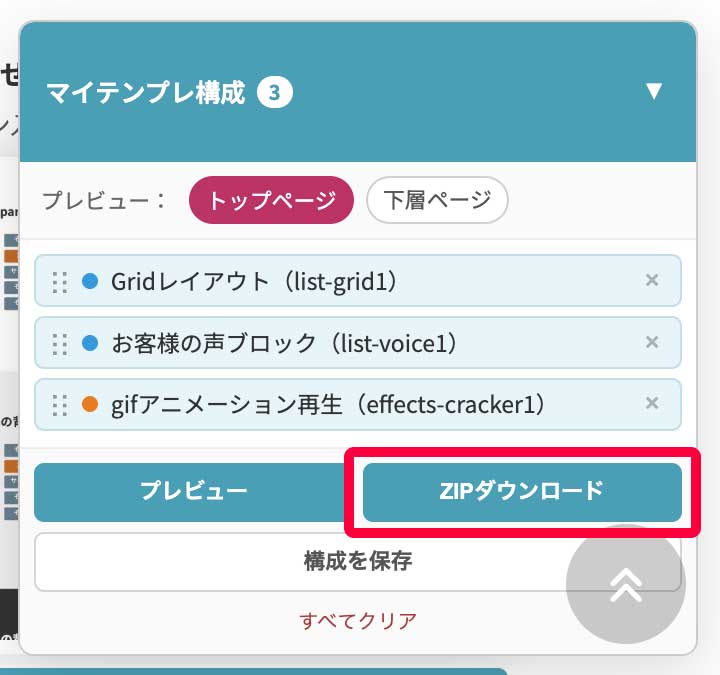Click blue dot on お客様の声ブロック item
Screen dimensions: 720x675
pyautogui.click(x=89, y=343)
